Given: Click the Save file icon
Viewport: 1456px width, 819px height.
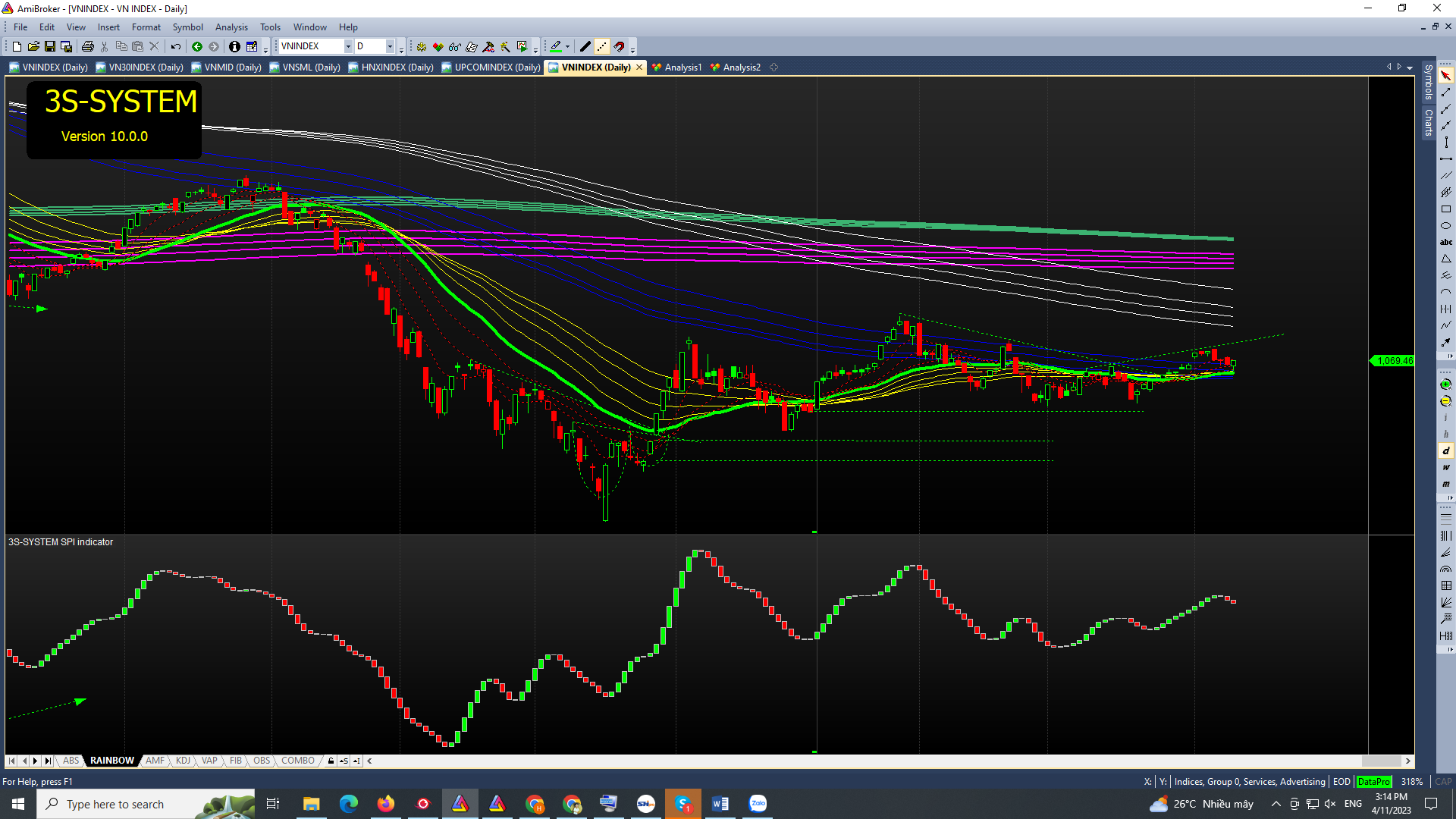Looking at the screenshot, I should (x=50, y=47).
